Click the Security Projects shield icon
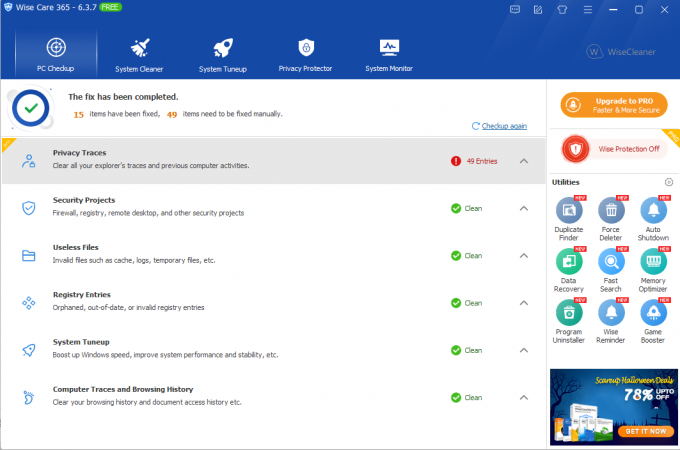This screenshot has height=450, width=680. click(x=29, y=208)
